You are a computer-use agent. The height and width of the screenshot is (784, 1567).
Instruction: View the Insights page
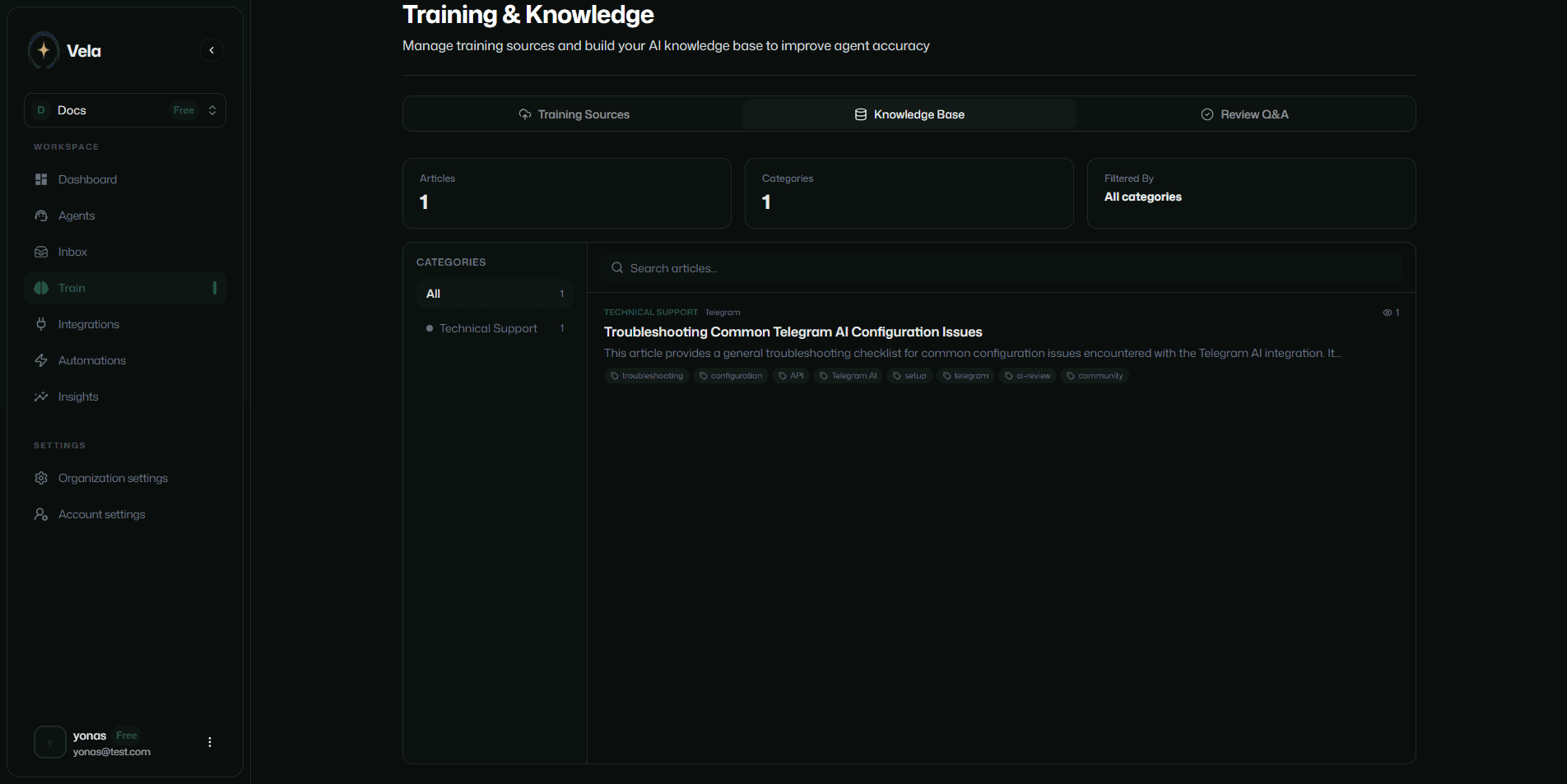click(x=125, y=397)
